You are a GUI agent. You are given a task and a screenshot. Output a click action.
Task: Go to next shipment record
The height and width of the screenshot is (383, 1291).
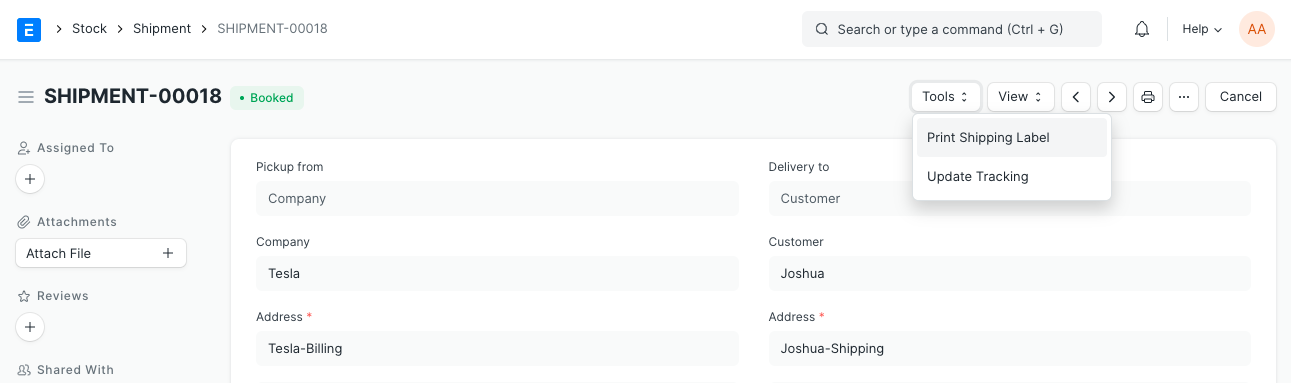click(x=1112, y=97)
